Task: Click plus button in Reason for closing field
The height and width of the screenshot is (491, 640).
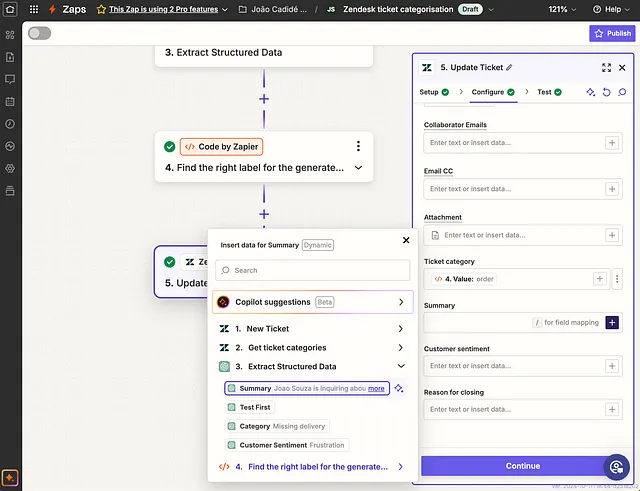Action: [612, 409]
